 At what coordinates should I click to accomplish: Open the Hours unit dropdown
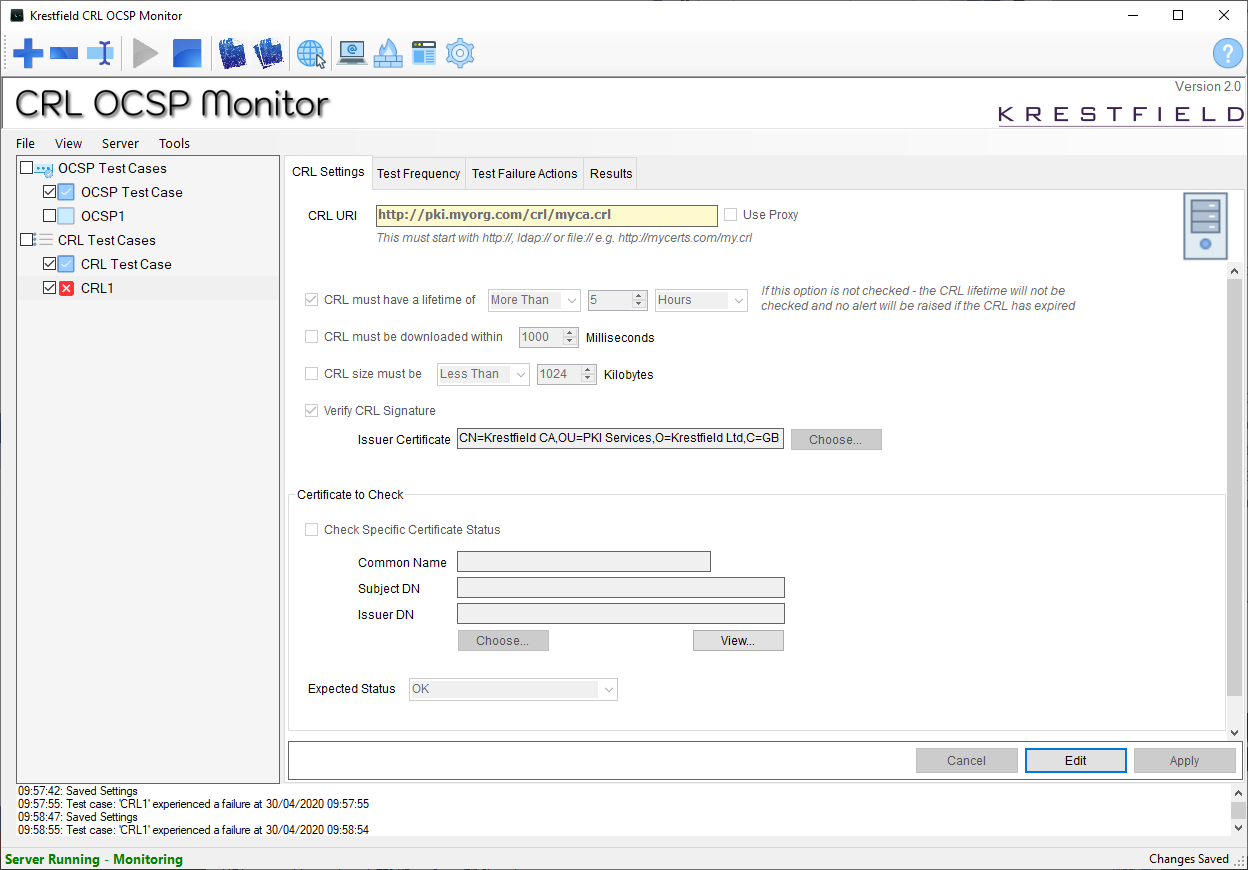[702, 300]
